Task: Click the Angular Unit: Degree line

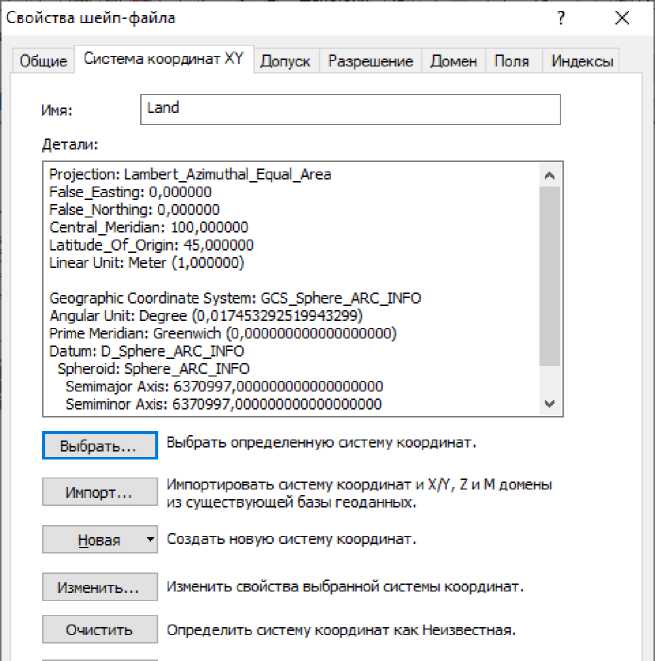Action: (206, 316)
